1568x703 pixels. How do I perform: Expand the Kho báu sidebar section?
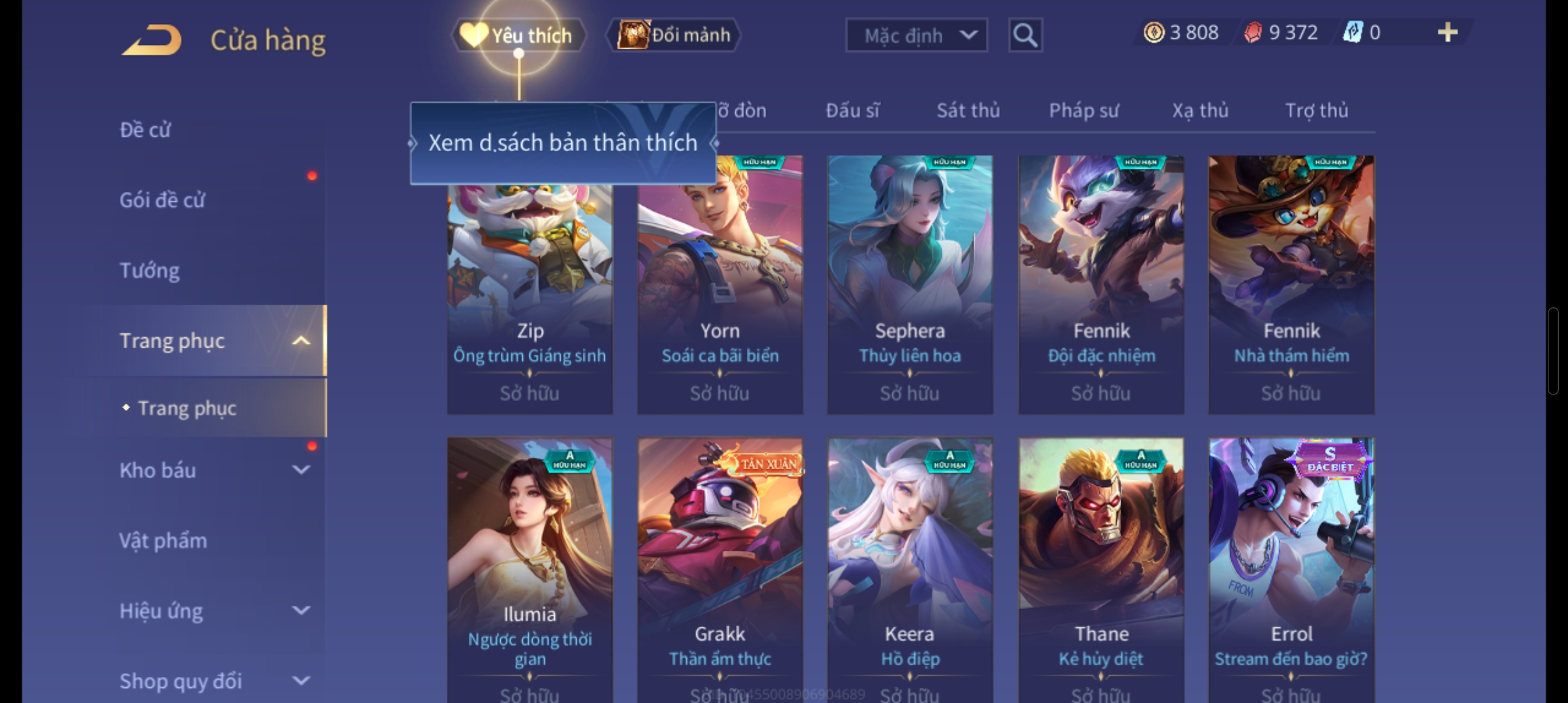[301, 470]
